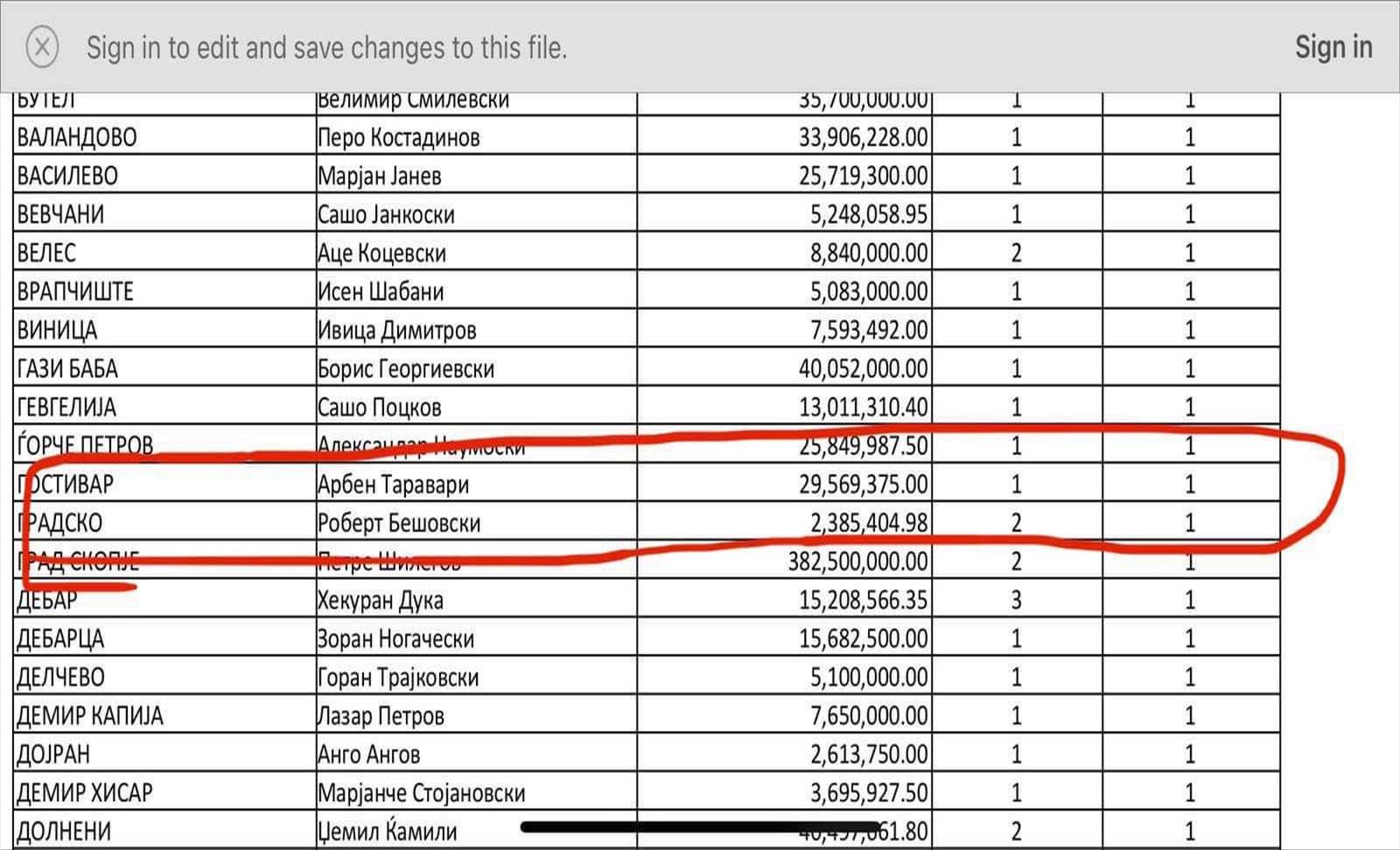Click the 40,052,000.00 amount in ГАЗИ БАБА row
The height and width of the screenshot is (850, 1400).
pyautogui.click(x=784, y=368)
